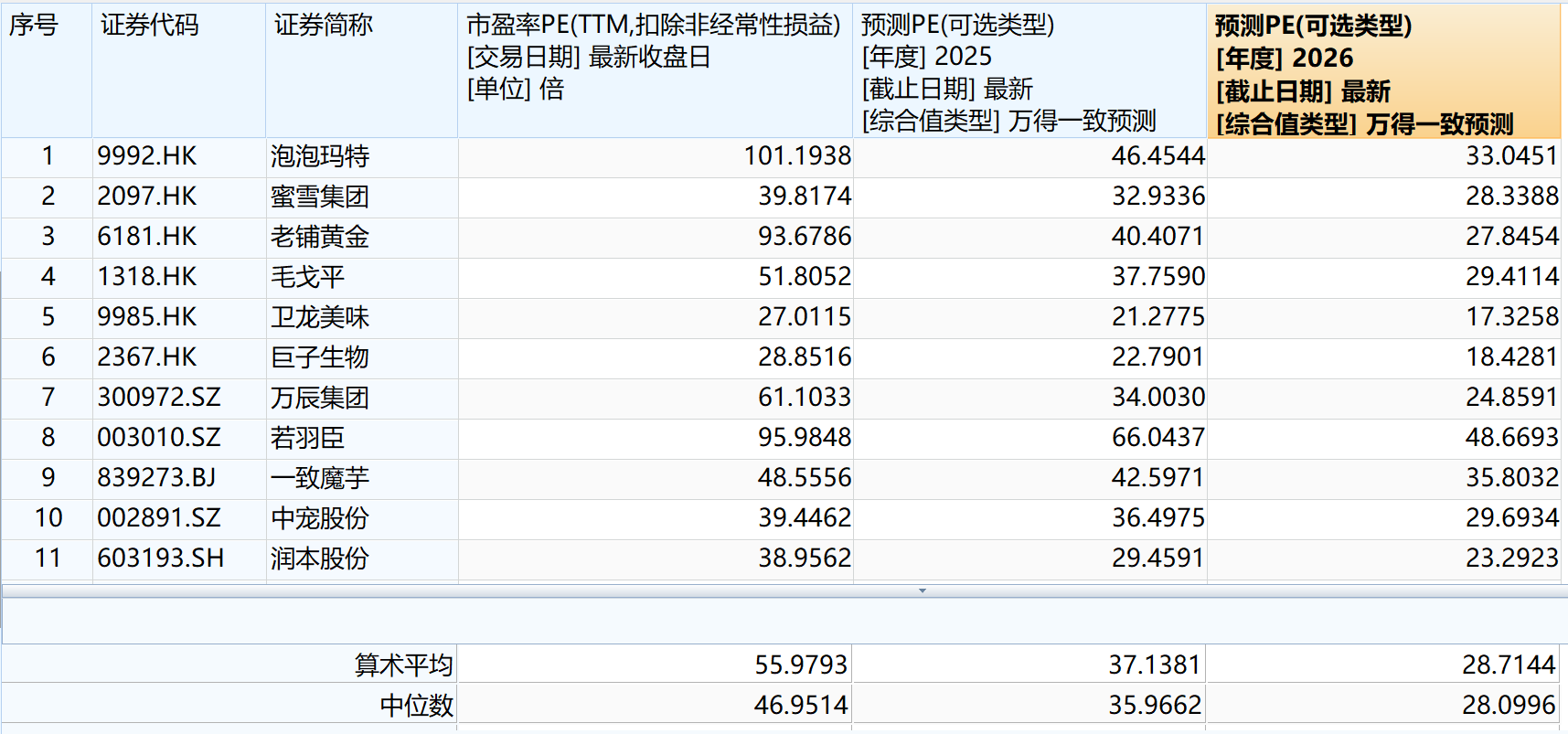Click stock code 2097.HK
The height and width of the screenshot is (734, 1568).
click(x=146, y=197)
